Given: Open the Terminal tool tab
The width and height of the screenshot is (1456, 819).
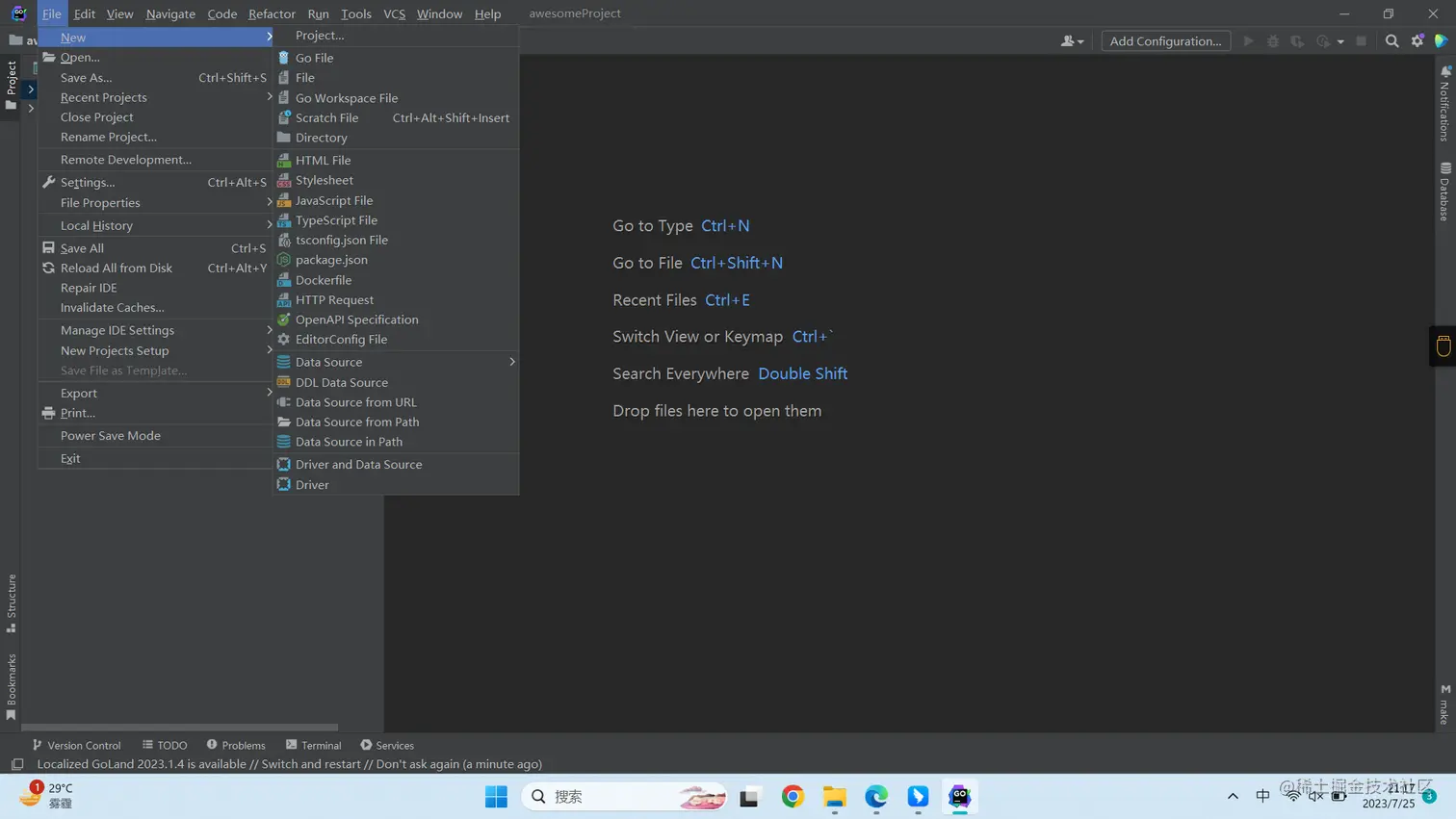Looking at the screenshot, I should click(313, 745).
